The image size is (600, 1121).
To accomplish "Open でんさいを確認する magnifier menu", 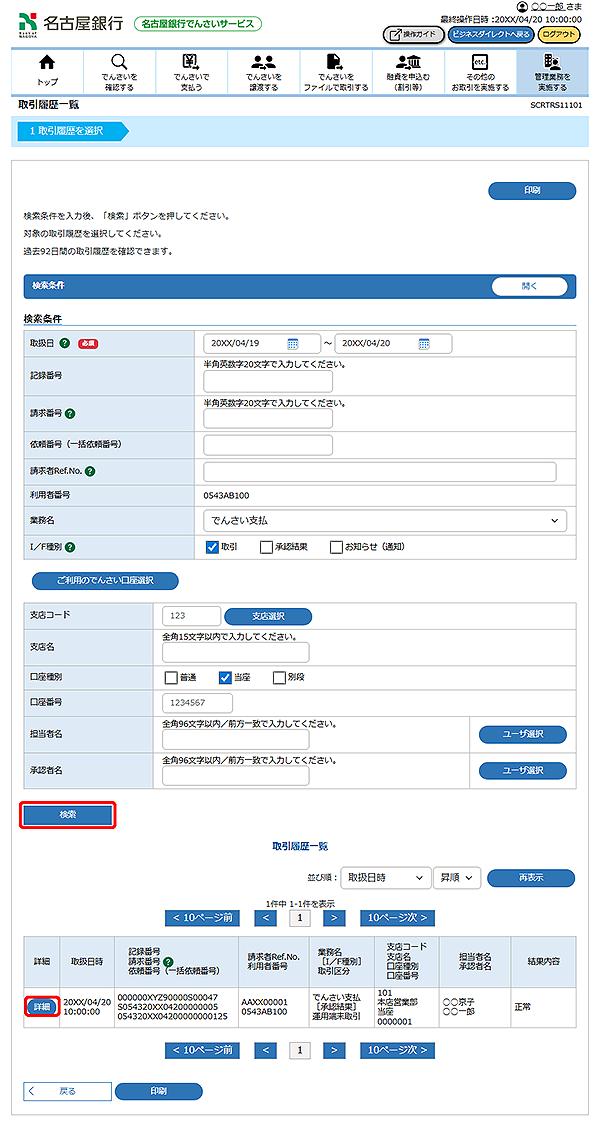I will [119, 72].
